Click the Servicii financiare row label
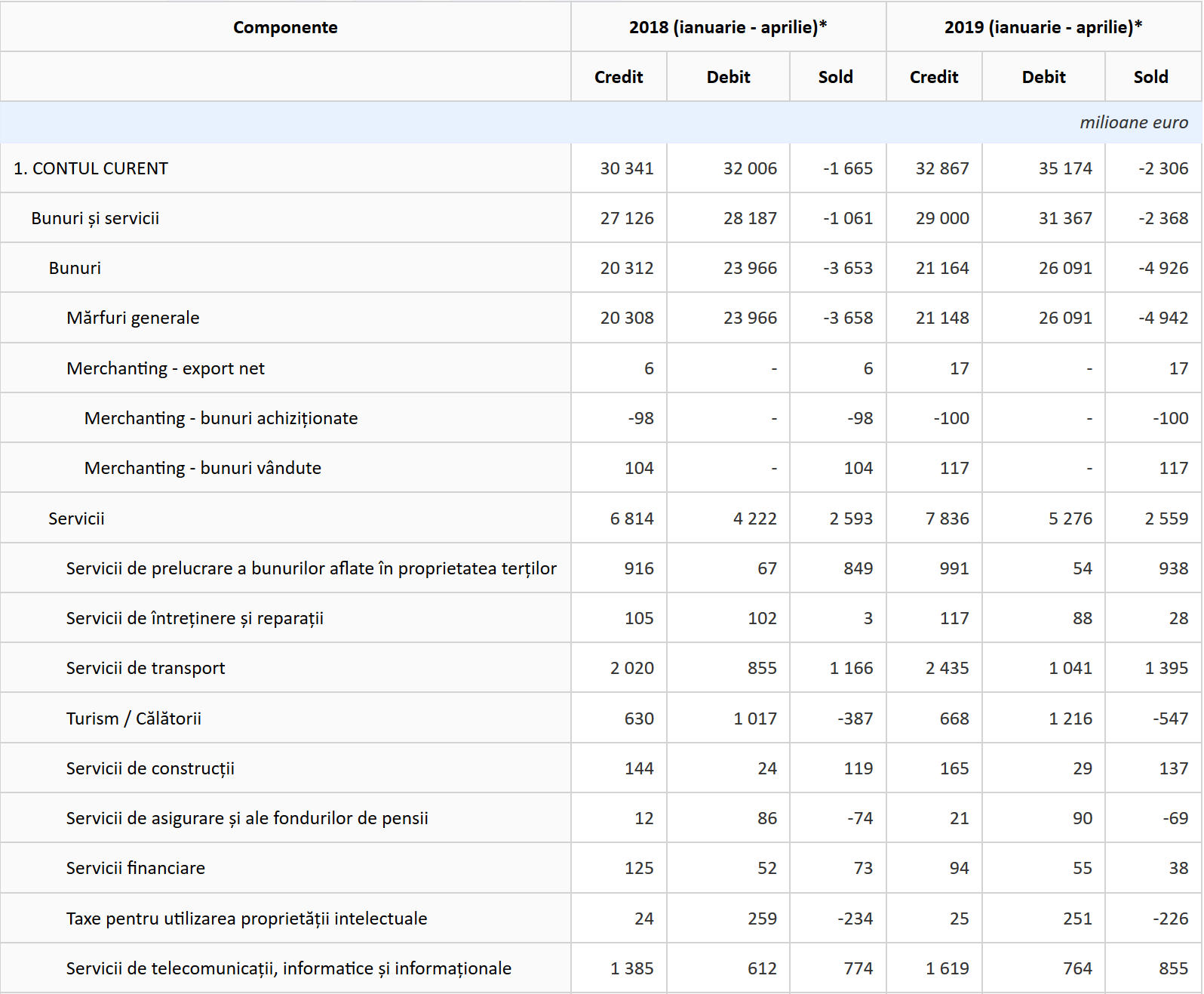Image resolution: width=1204 pixels, height=994 pixels. 135,868
